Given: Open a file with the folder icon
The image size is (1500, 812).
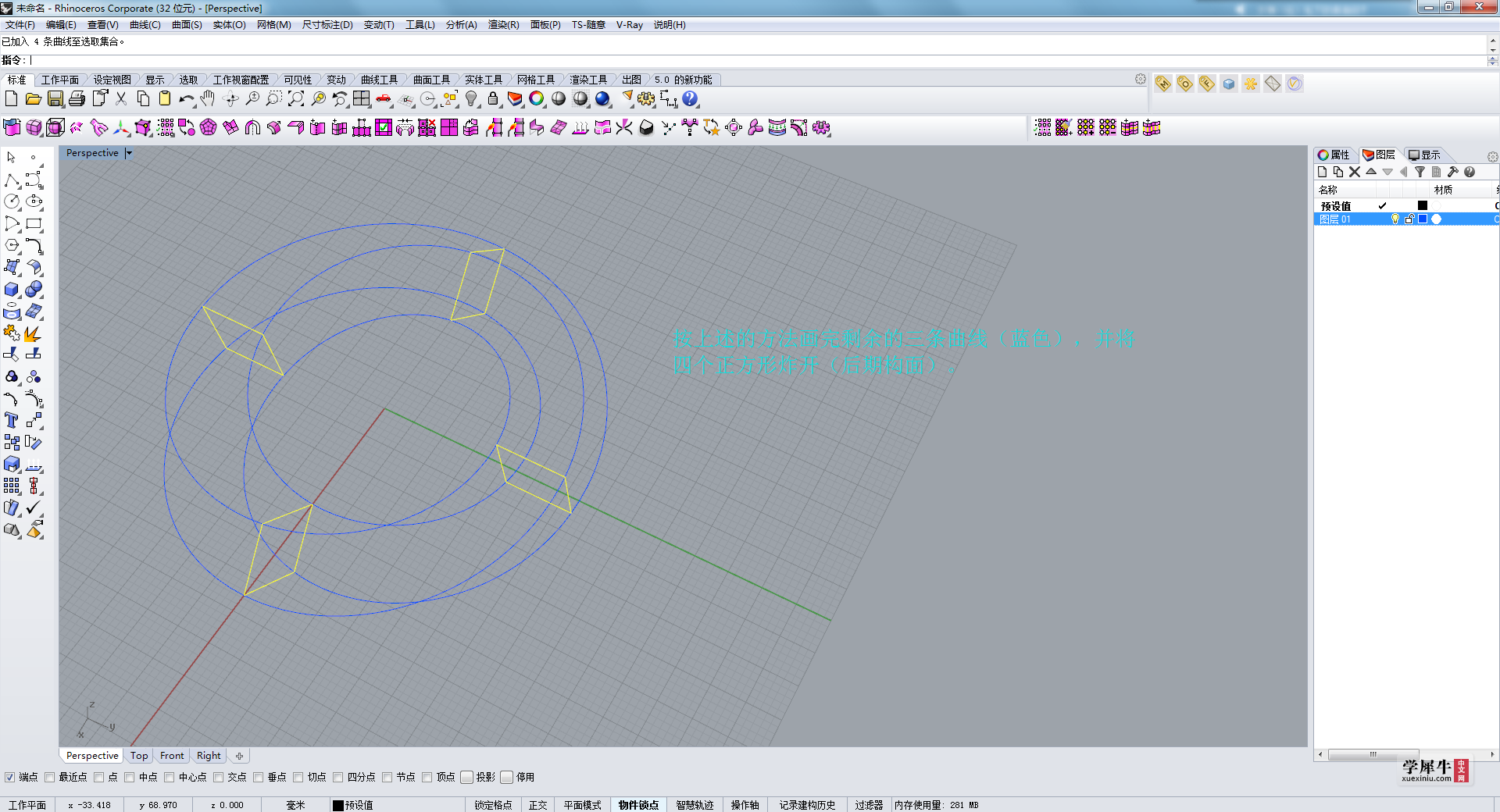Looking at the screenshot, I should [33, 98].
